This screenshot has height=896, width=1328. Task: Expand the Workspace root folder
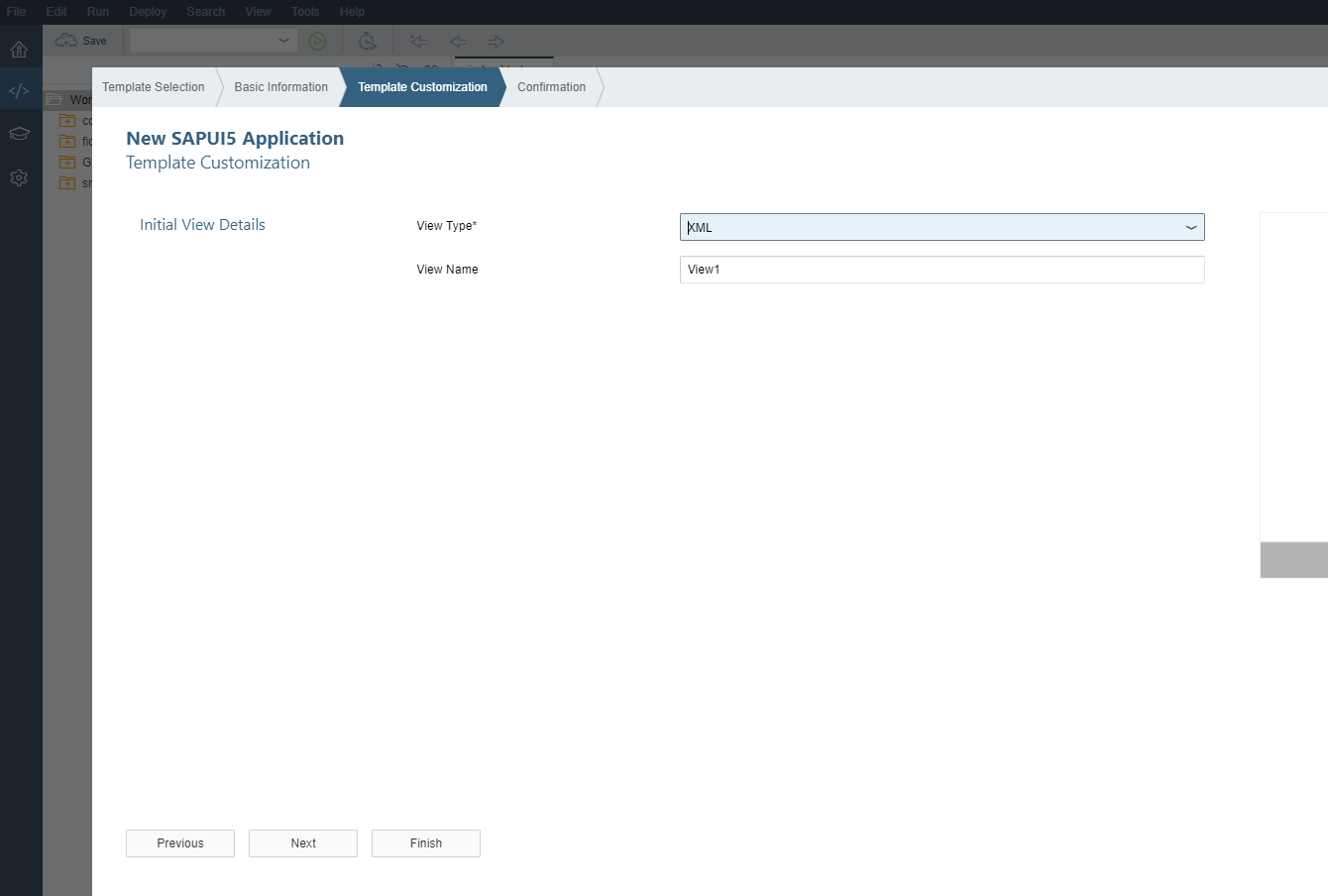point(55,99)
